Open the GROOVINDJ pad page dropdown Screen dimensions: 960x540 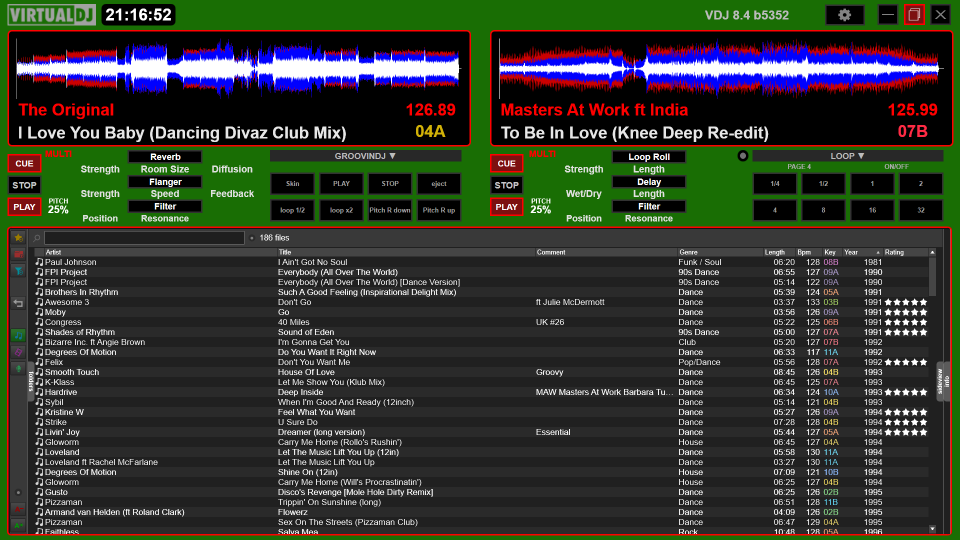click(x=365, y=156)
